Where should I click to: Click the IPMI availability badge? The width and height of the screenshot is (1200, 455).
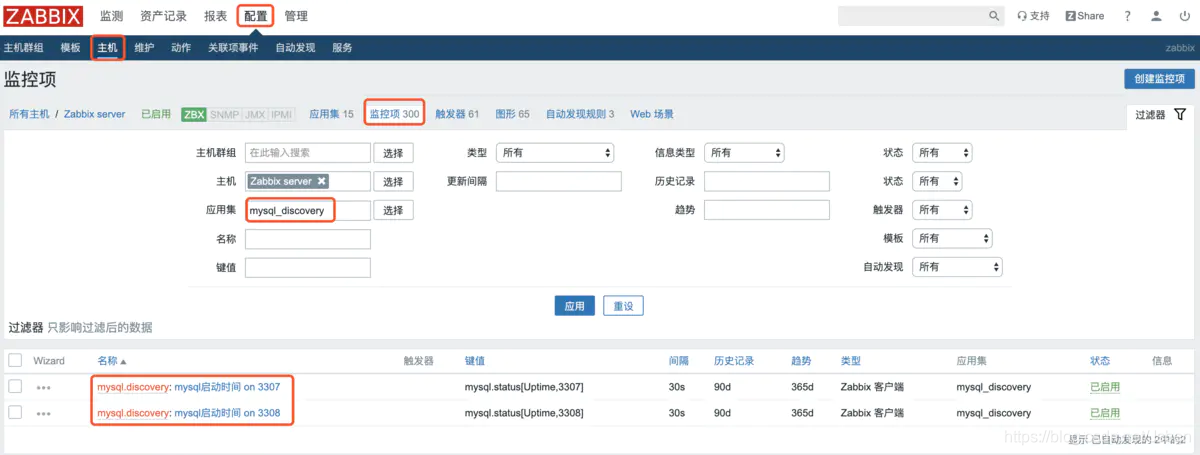click(282, 114)
